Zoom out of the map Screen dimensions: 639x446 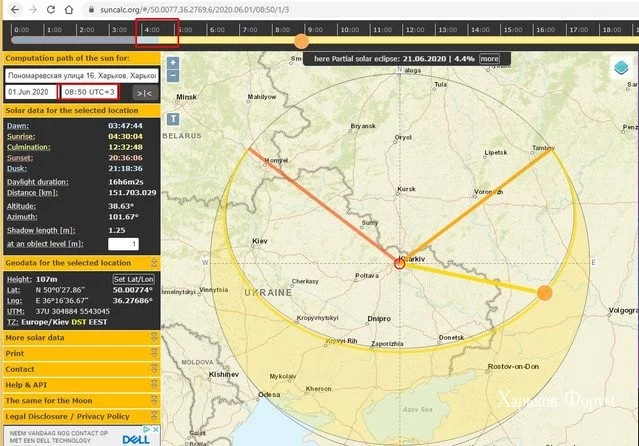click(173, 75)
